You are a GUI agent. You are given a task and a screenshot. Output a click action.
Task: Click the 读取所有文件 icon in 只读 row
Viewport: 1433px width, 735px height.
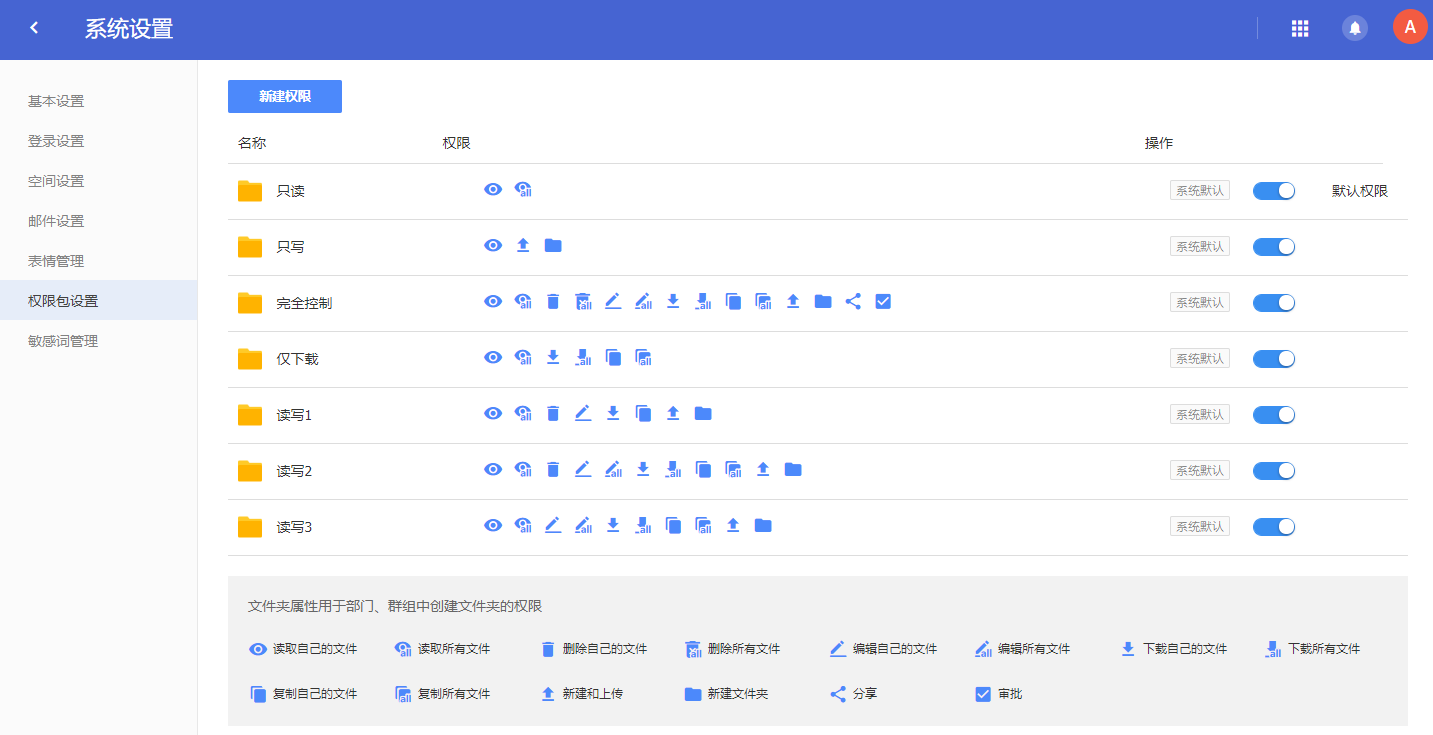[522, 189]
